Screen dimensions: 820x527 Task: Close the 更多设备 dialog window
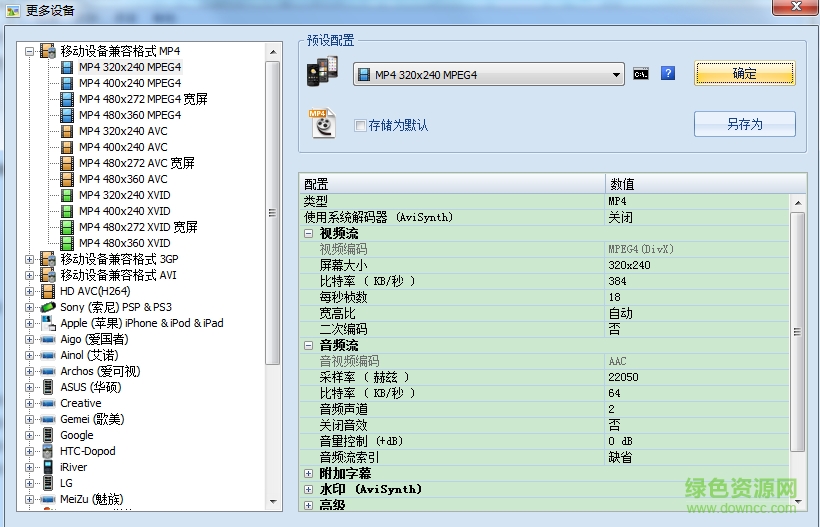tap(795, 6)
